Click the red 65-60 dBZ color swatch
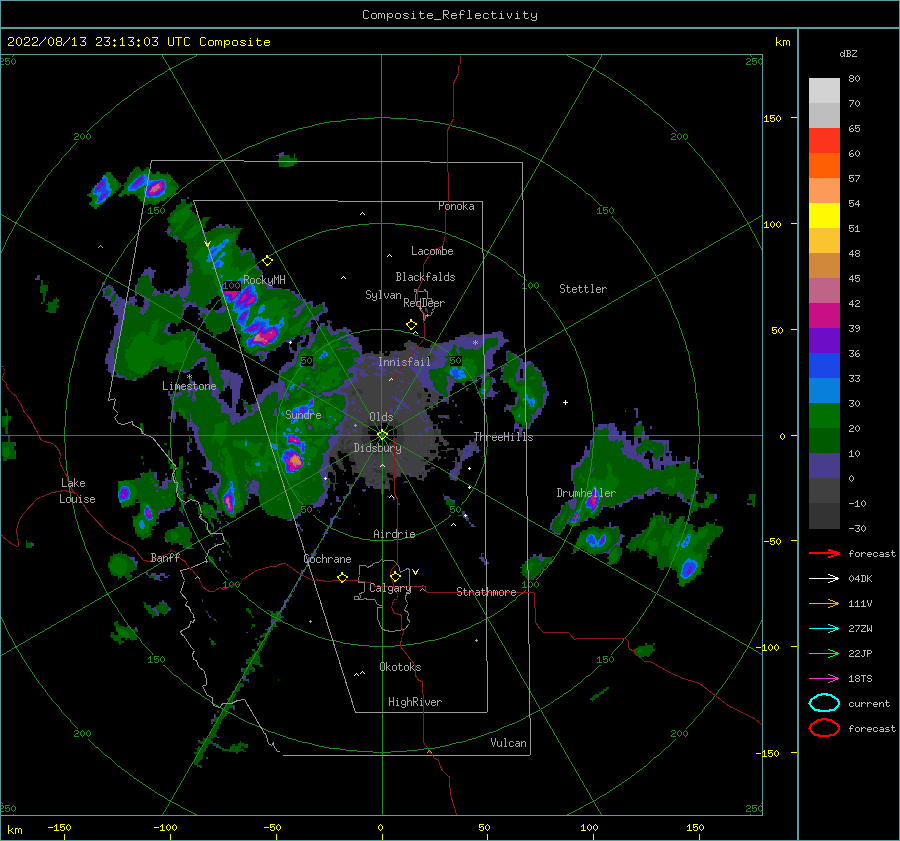The height and width of the screenshot is (841, 900). point(824,141)
